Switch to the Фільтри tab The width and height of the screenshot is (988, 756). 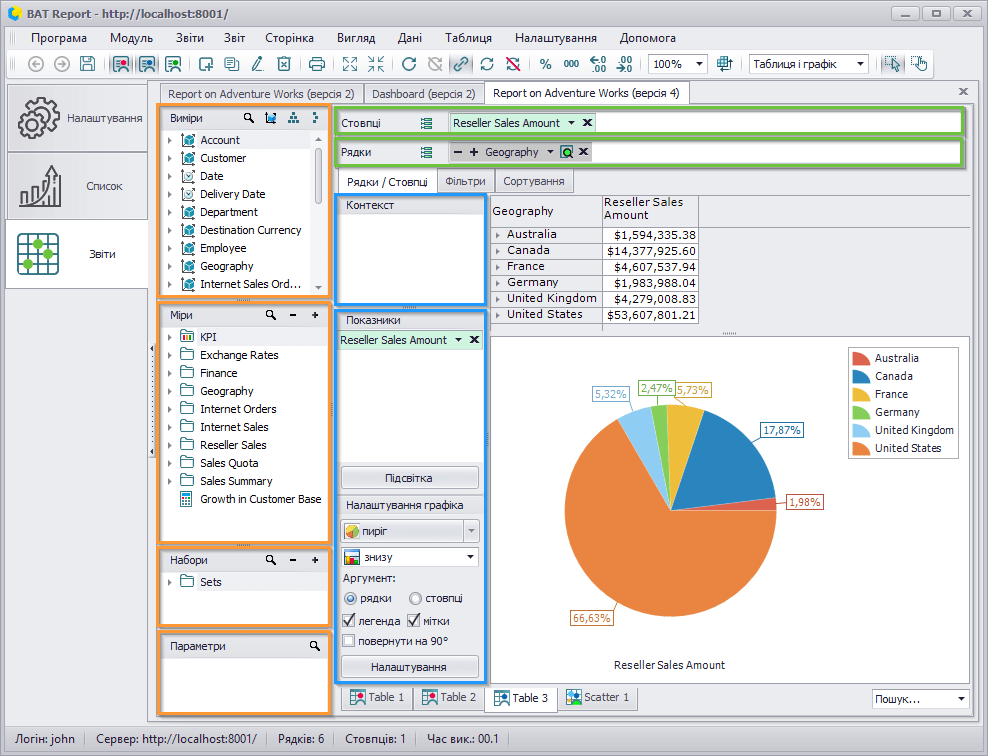click(x=465, y=181)
